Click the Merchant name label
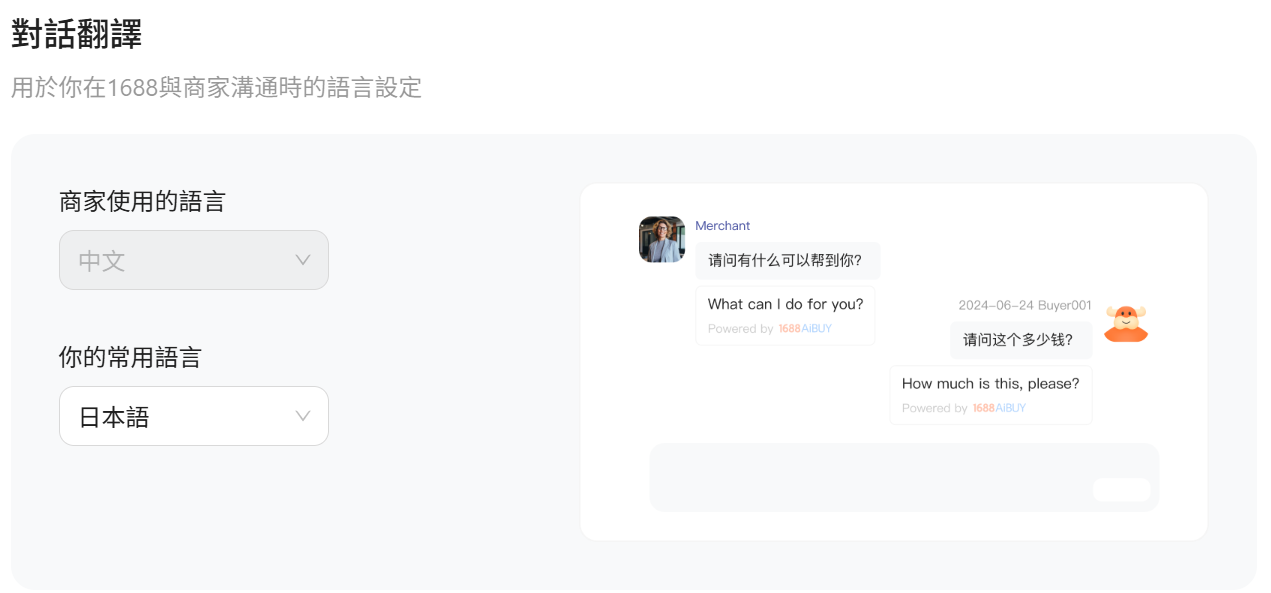The image size is (1271, 593). tap(723, 226)
